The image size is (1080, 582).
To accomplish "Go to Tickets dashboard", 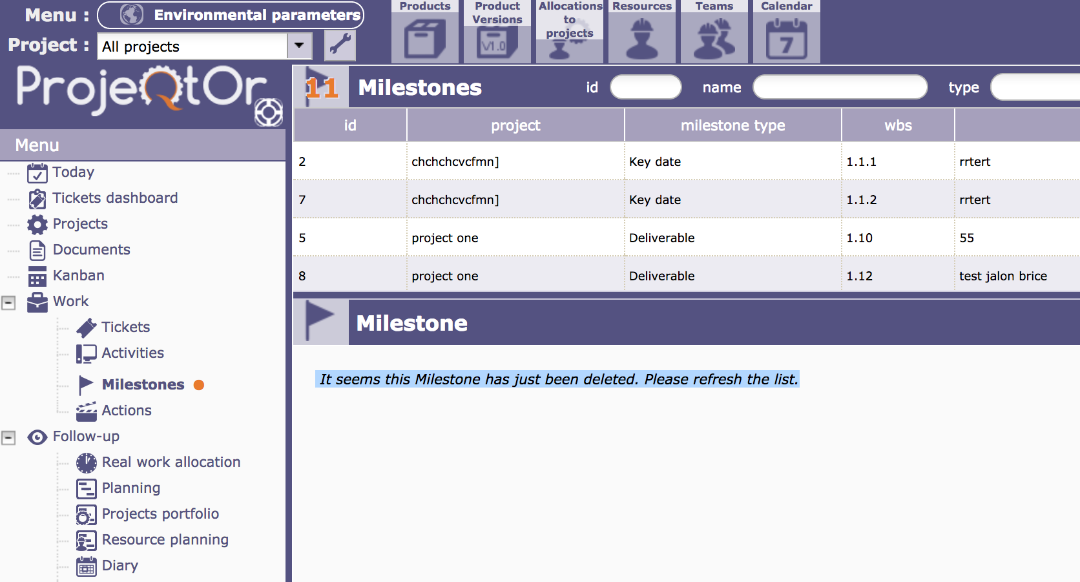I will pos(115,198).
